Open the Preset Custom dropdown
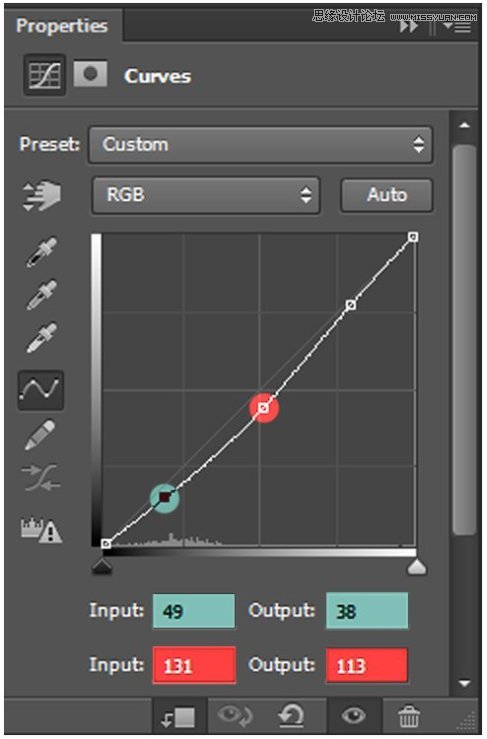 click(x=260, y=145)
